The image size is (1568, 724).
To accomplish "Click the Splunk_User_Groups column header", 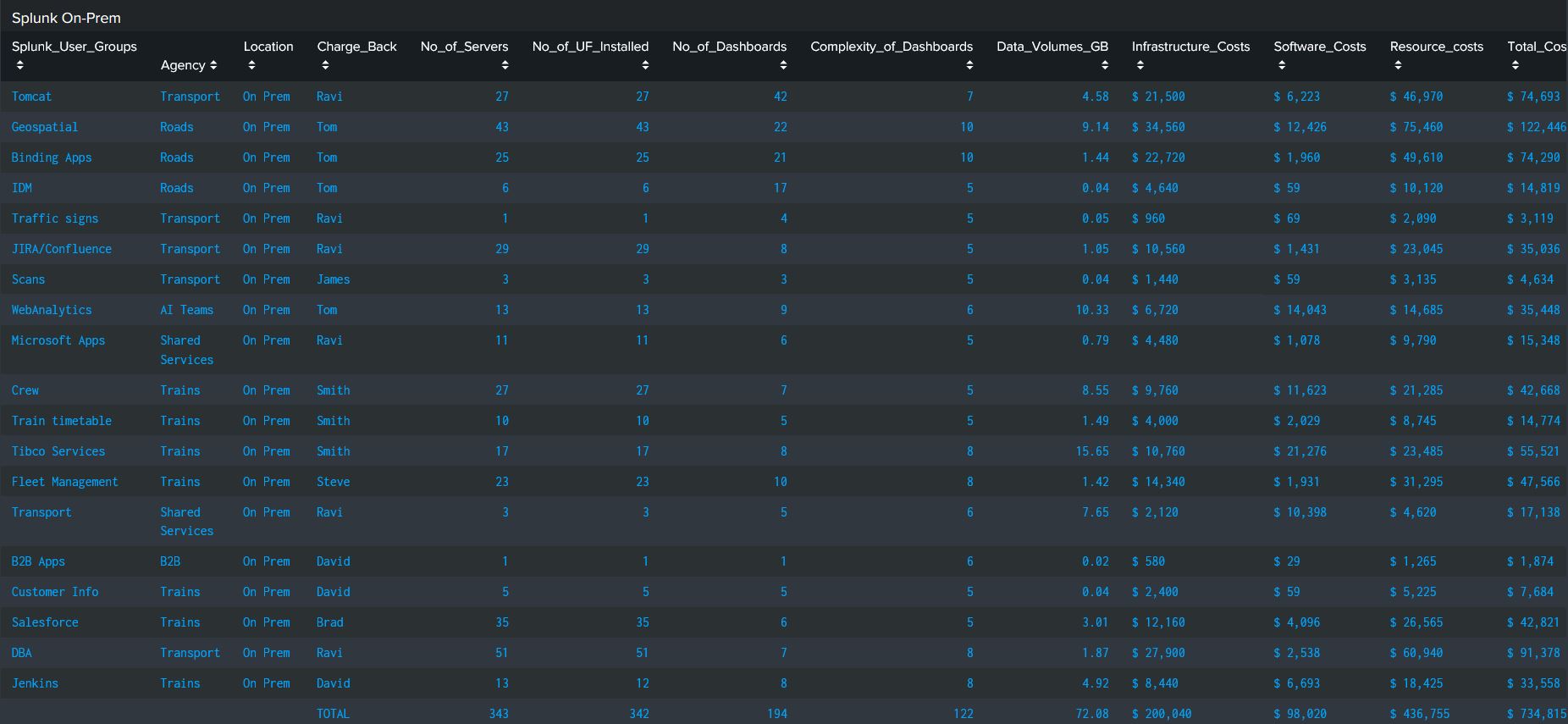I will 75,47.
